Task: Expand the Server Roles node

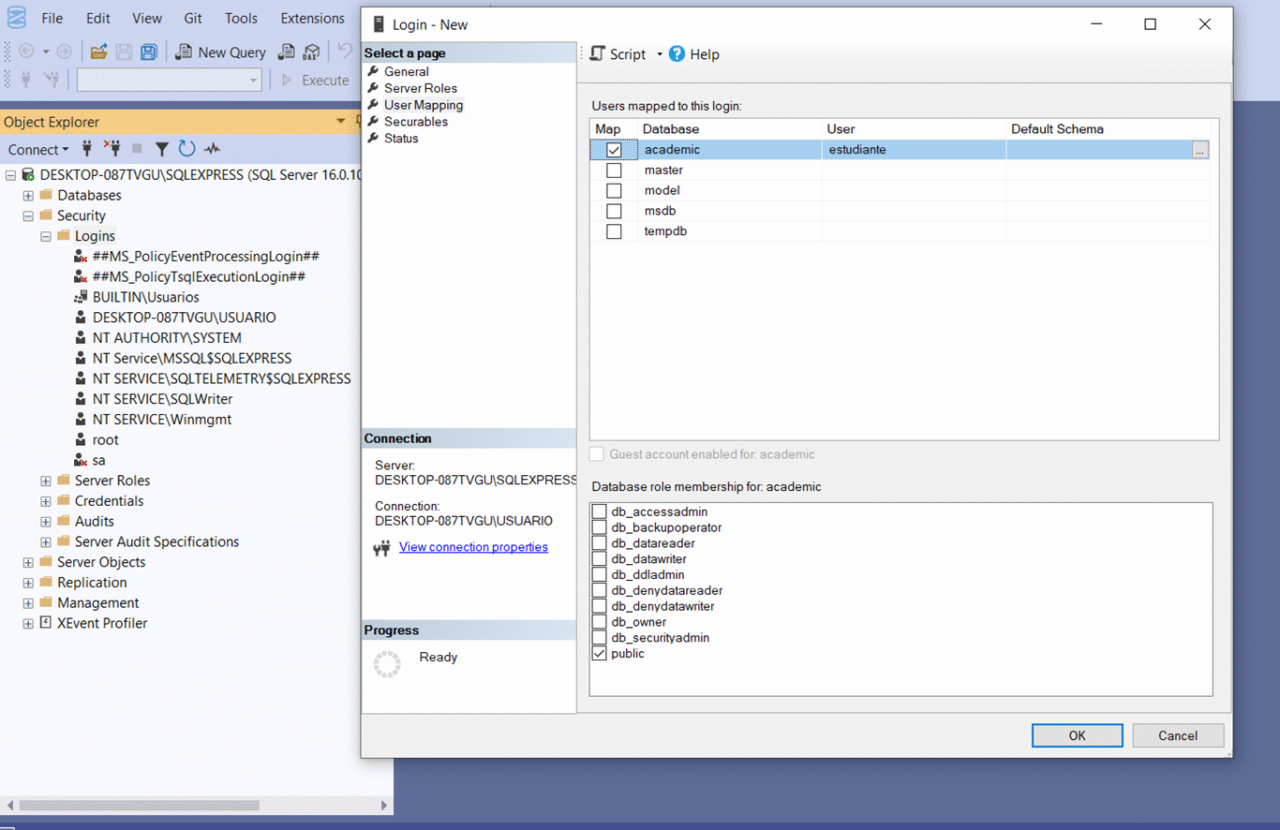Action: click(x=46, y=481)
